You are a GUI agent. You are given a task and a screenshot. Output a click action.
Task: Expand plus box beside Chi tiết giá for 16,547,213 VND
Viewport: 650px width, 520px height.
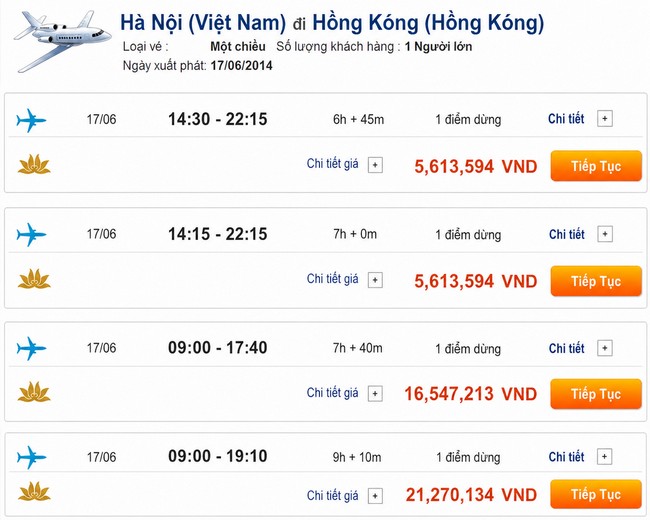pos(375,394)
